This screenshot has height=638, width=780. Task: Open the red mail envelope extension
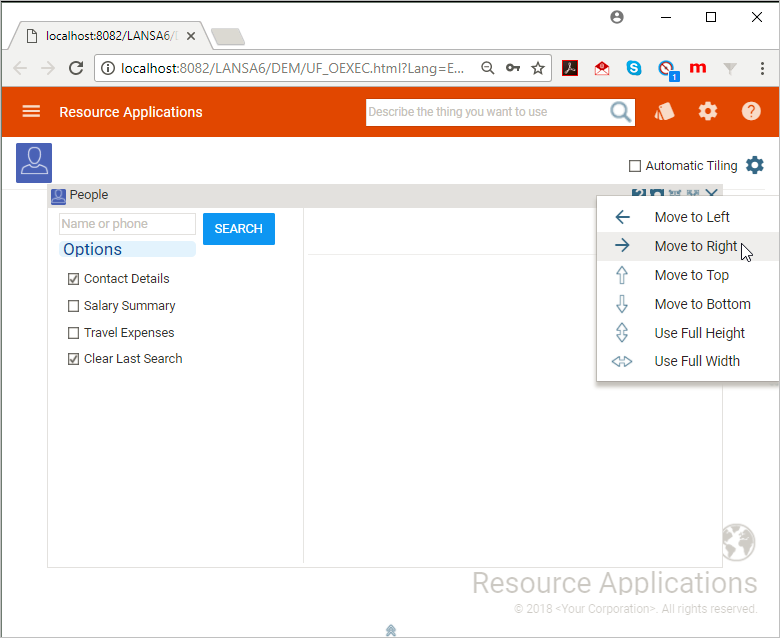(x=602, y=68)
